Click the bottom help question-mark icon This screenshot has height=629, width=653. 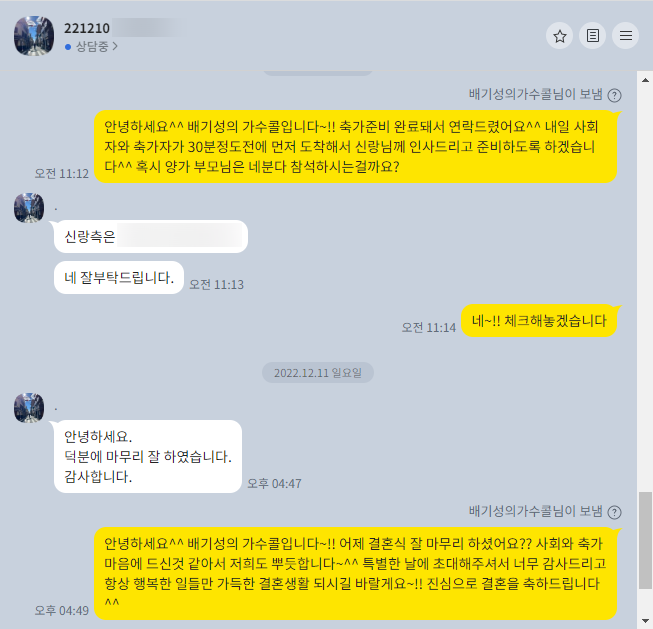click(614, 512)
